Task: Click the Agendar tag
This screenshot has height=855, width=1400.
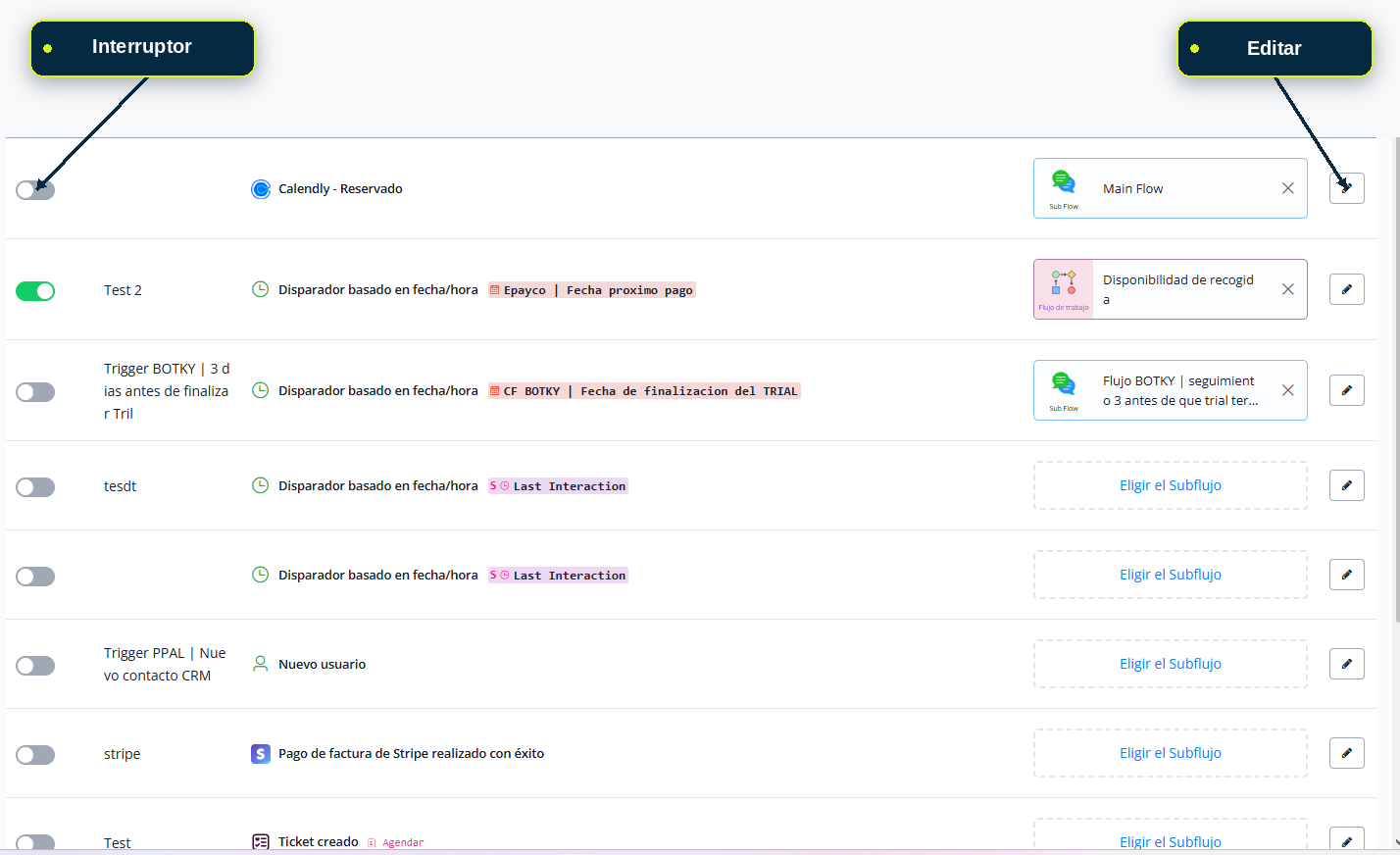Action: [396, 842]
